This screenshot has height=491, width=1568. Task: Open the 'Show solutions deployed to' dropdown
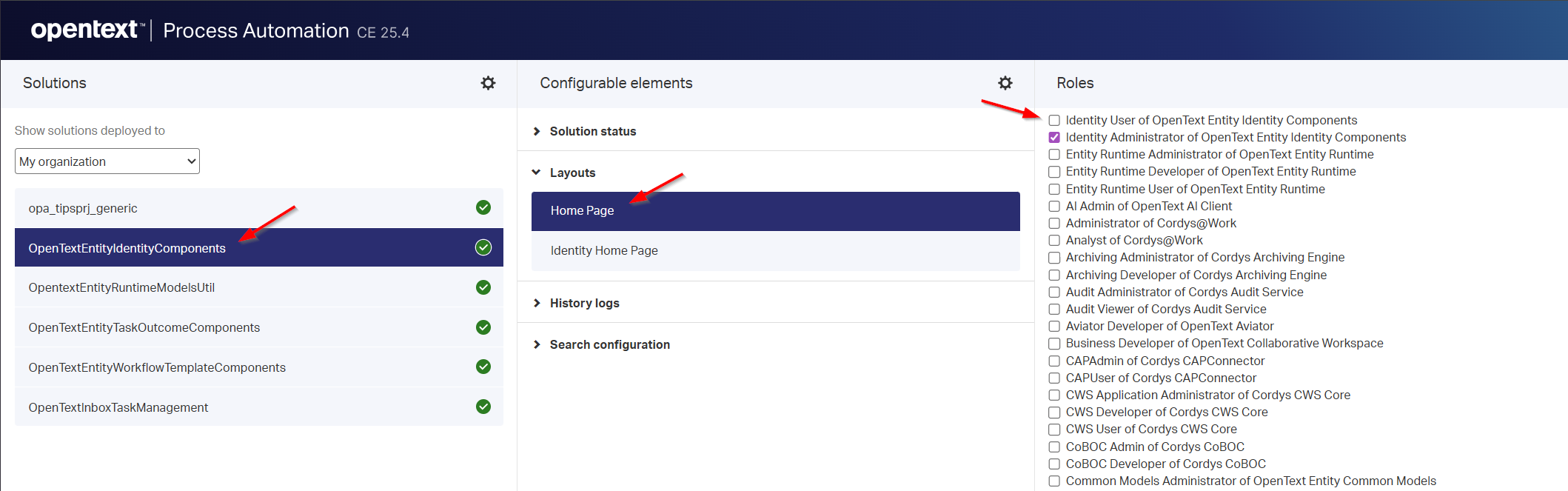tap(107, 161)
